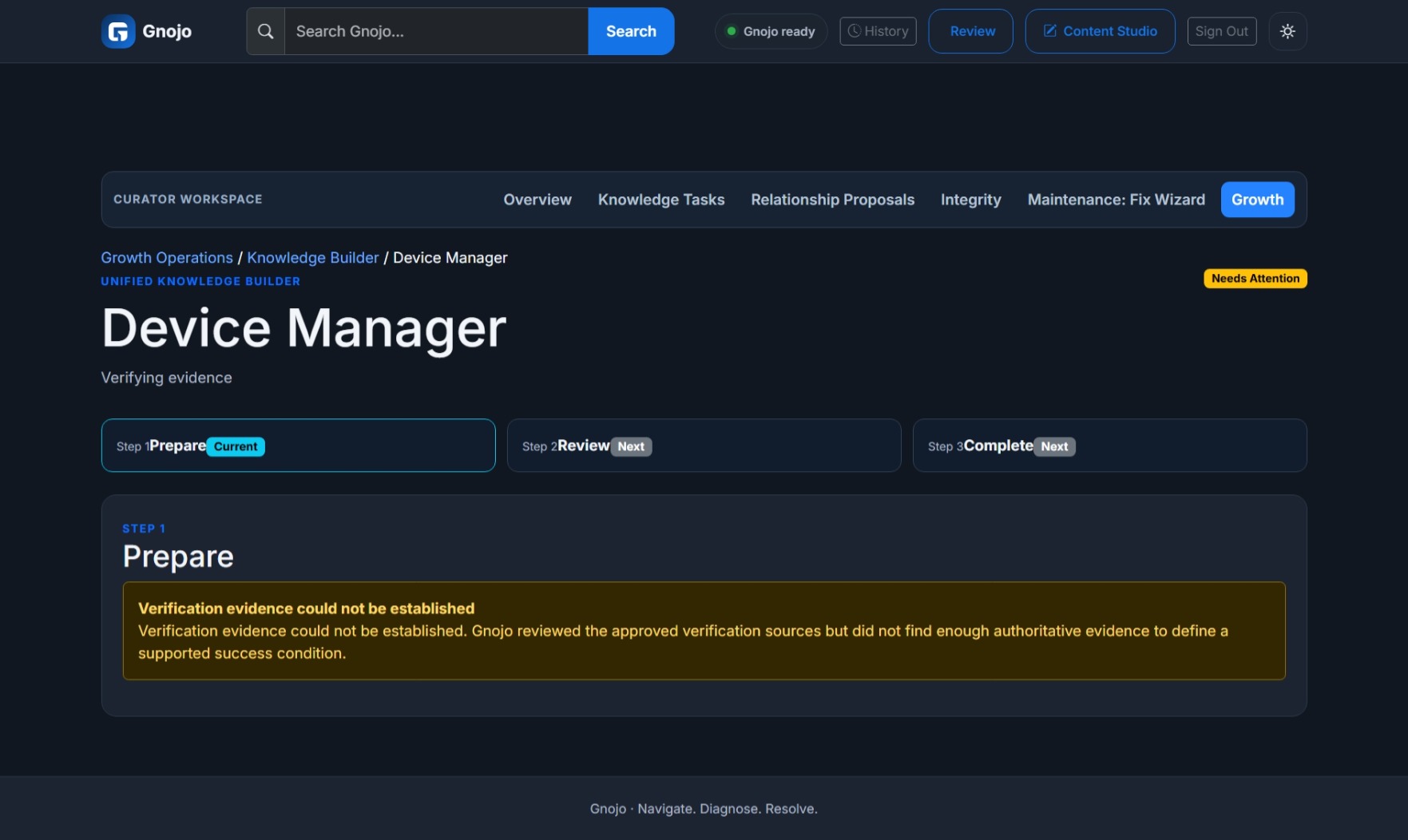1408x840 pixels.
Task: Select Step 3 Complete card
Action: tap(1109, 446)
